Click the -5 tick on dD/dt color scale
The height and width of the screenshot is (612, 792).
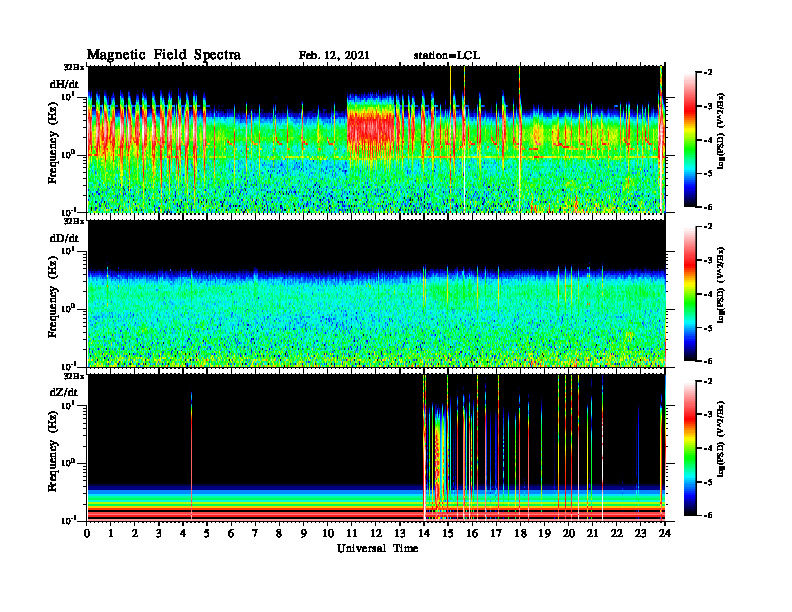pyautogui.click(x=708, y=328)
